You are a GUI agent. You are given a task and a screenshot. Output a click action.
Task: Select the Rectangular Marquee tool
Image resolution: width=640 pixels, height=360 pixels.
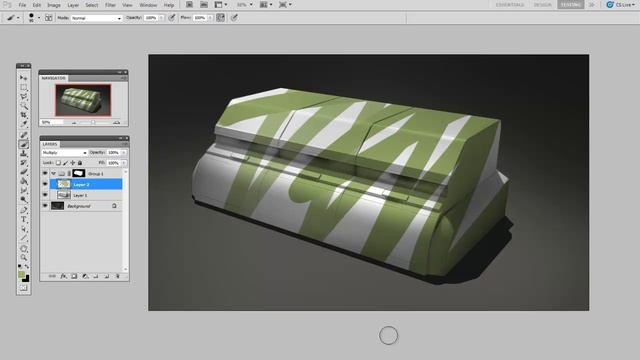point(24,87)
